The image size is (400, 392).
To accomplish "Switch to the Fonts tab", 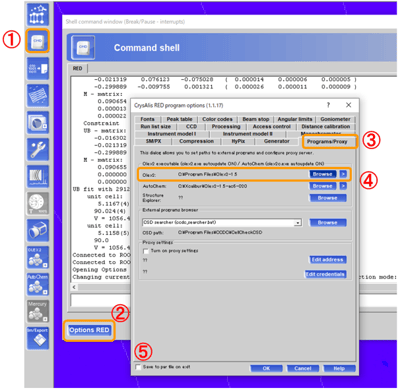I will click(x=147, y=119).
